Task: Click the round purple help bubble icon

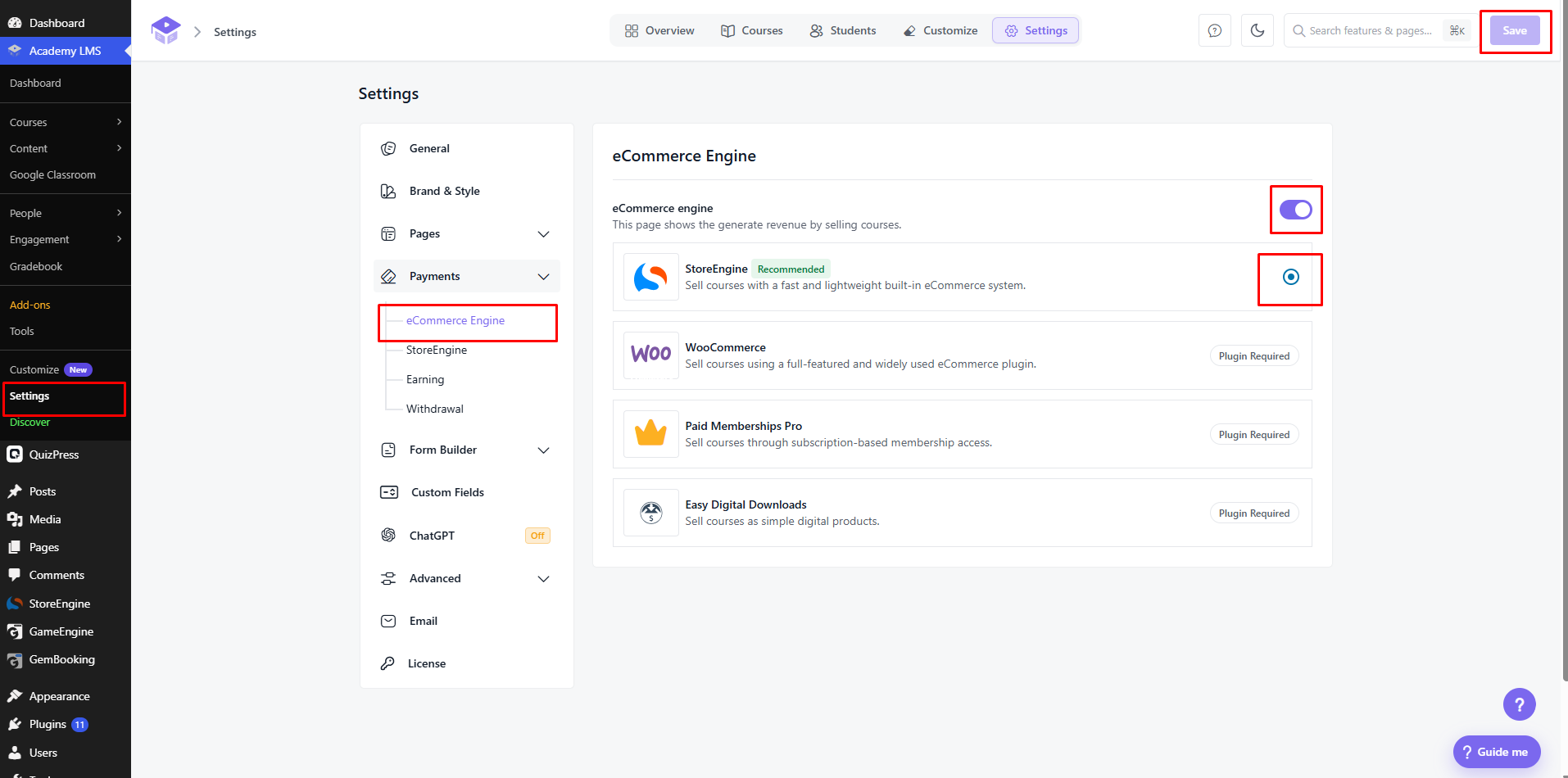Action: pos(1520,704)
